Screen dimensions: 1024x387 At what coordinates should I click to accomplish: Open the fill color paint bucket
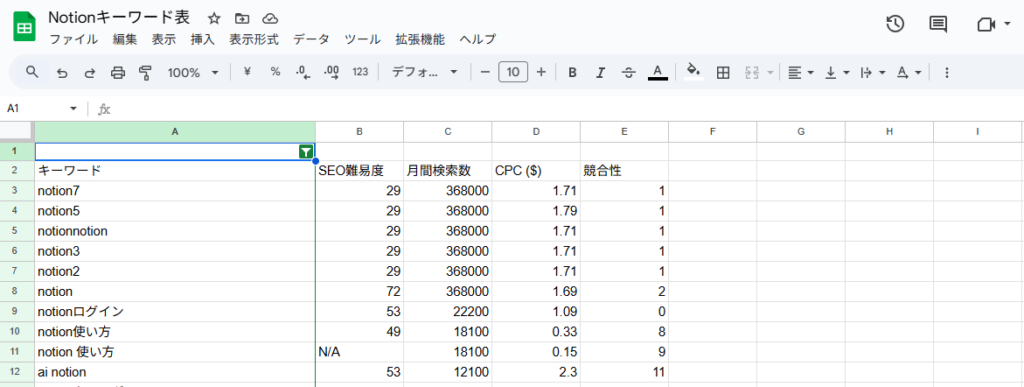[x=694, y=71]
